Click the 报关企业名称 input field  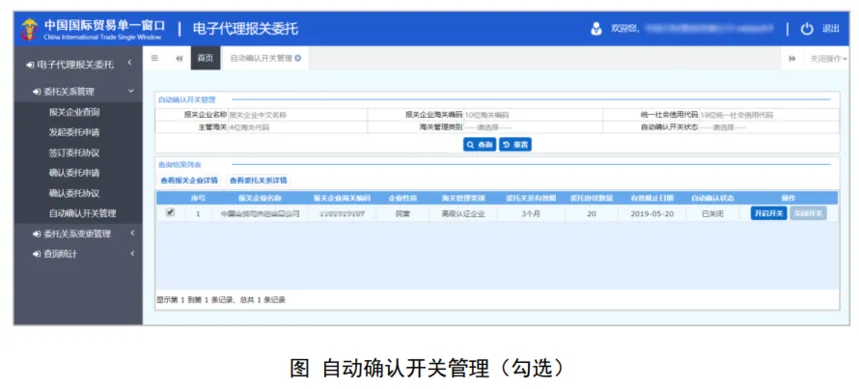(297, 115)
